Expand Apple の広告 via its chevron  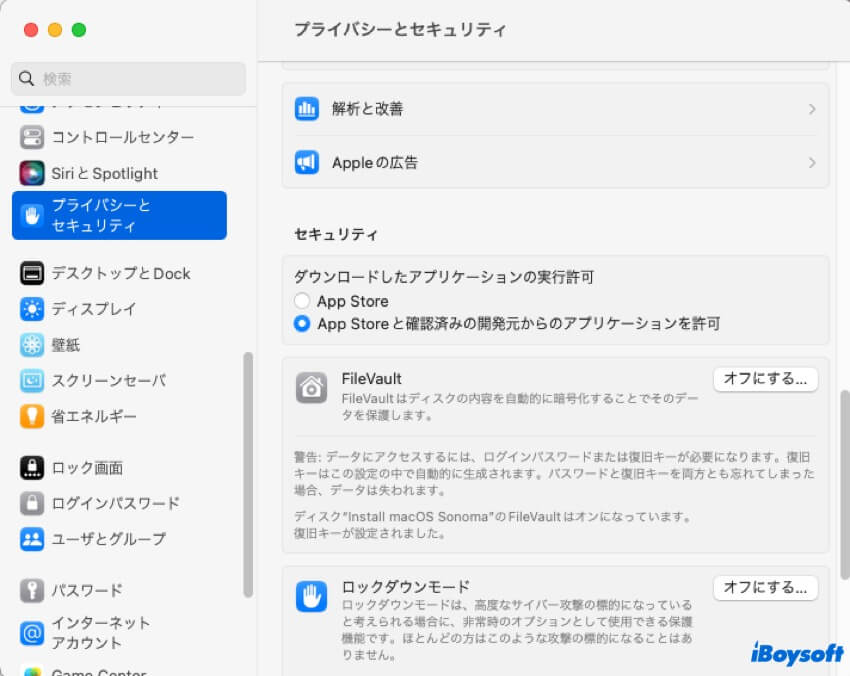[x=812, y=163]
